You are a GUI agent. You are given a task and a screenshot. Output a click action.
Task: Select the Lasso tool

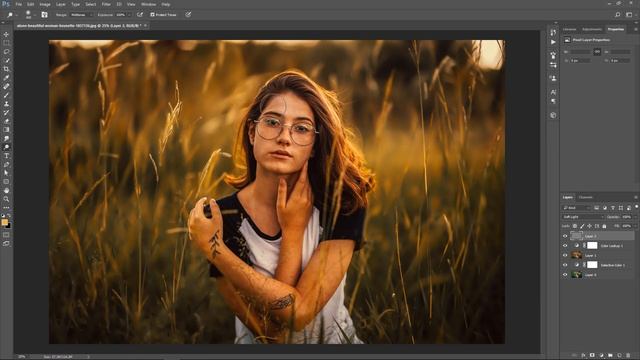(6, 52)
